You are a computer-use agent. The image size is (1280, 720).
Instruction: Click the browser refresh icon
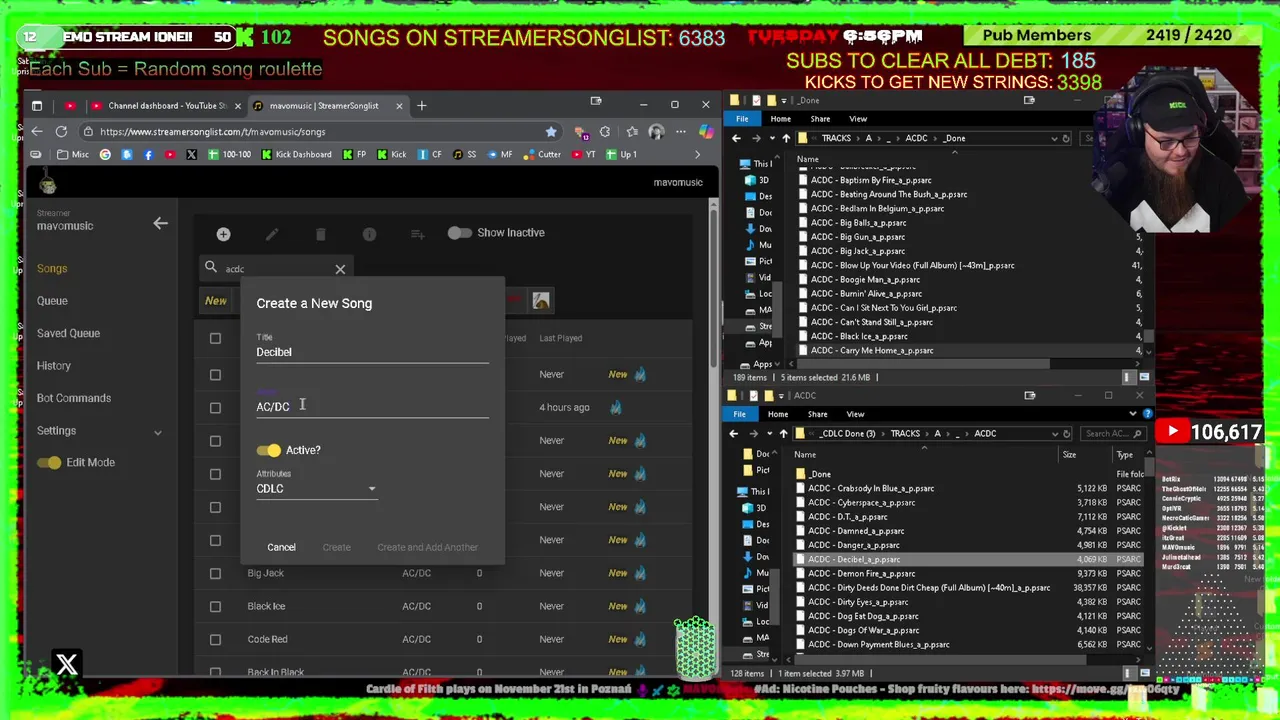click(61, 131)
